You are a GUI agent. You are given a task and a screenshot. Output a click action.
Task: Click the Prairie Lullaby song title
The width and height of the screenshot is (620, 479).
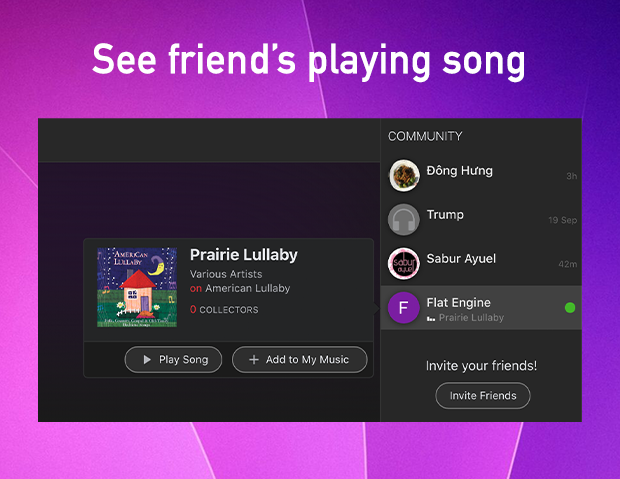tap(244, 255)
